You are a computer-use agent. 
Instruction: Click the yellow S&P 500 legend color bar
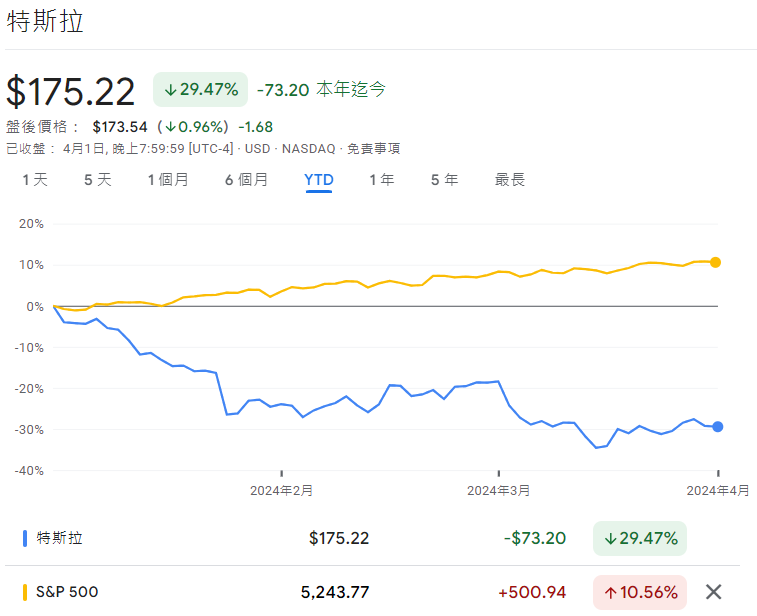[x=25, y=592]
